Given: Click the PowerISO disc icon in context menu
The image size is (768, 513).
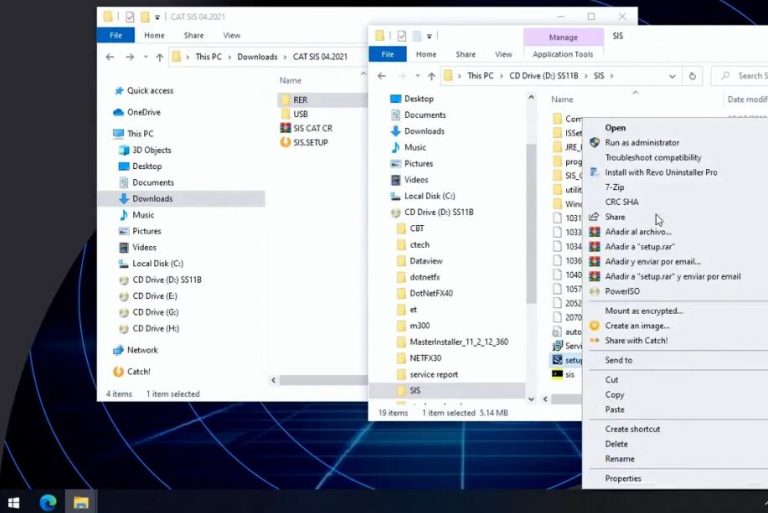Looking at the screenshot, I should [594, 291].
